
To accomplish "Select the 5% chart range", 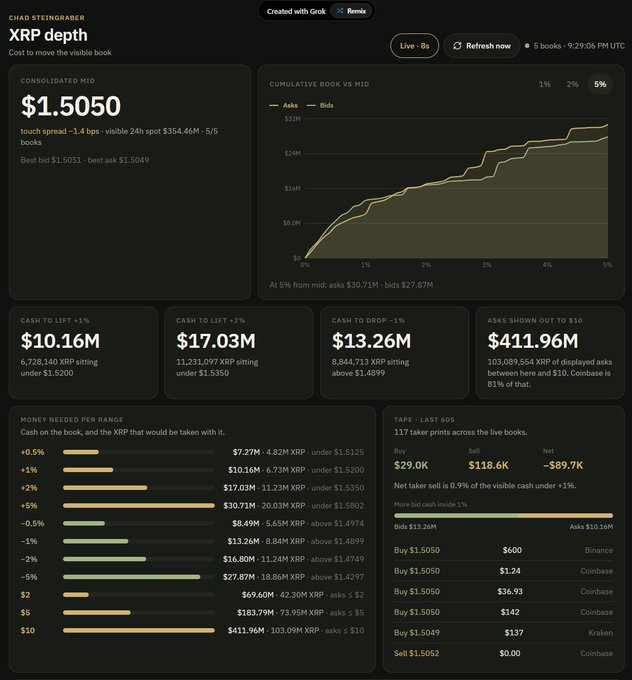I will coord(600,84).
